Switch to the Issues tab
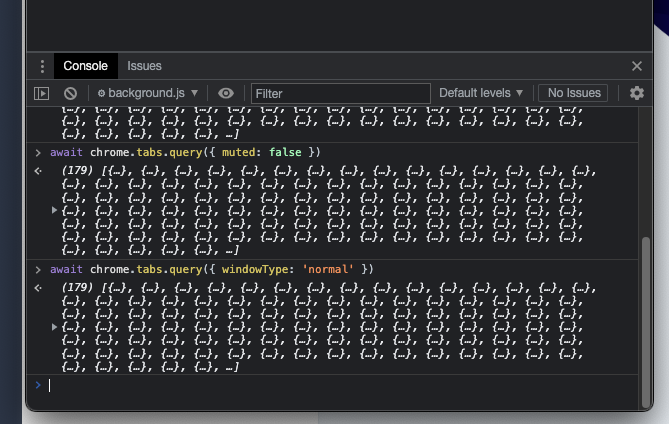The image size is (669, 424). [144, 66]
